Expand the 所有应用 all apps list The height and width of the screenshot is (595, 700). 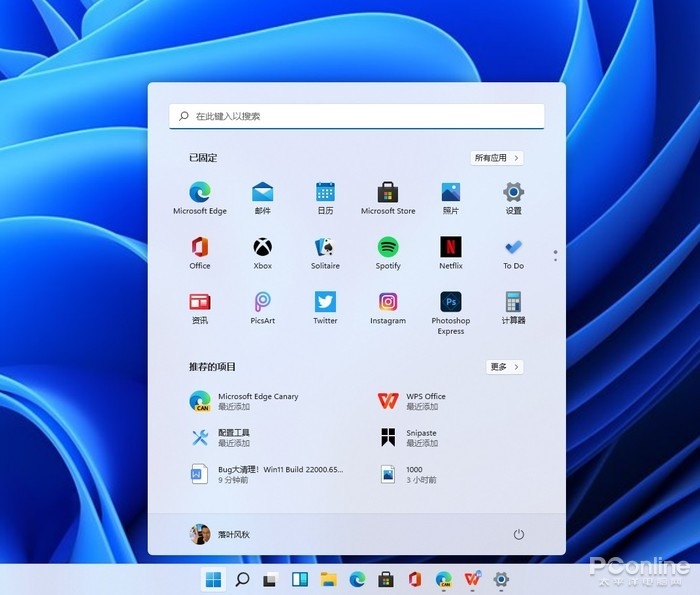pyautogui.click(x=497, y=158)
